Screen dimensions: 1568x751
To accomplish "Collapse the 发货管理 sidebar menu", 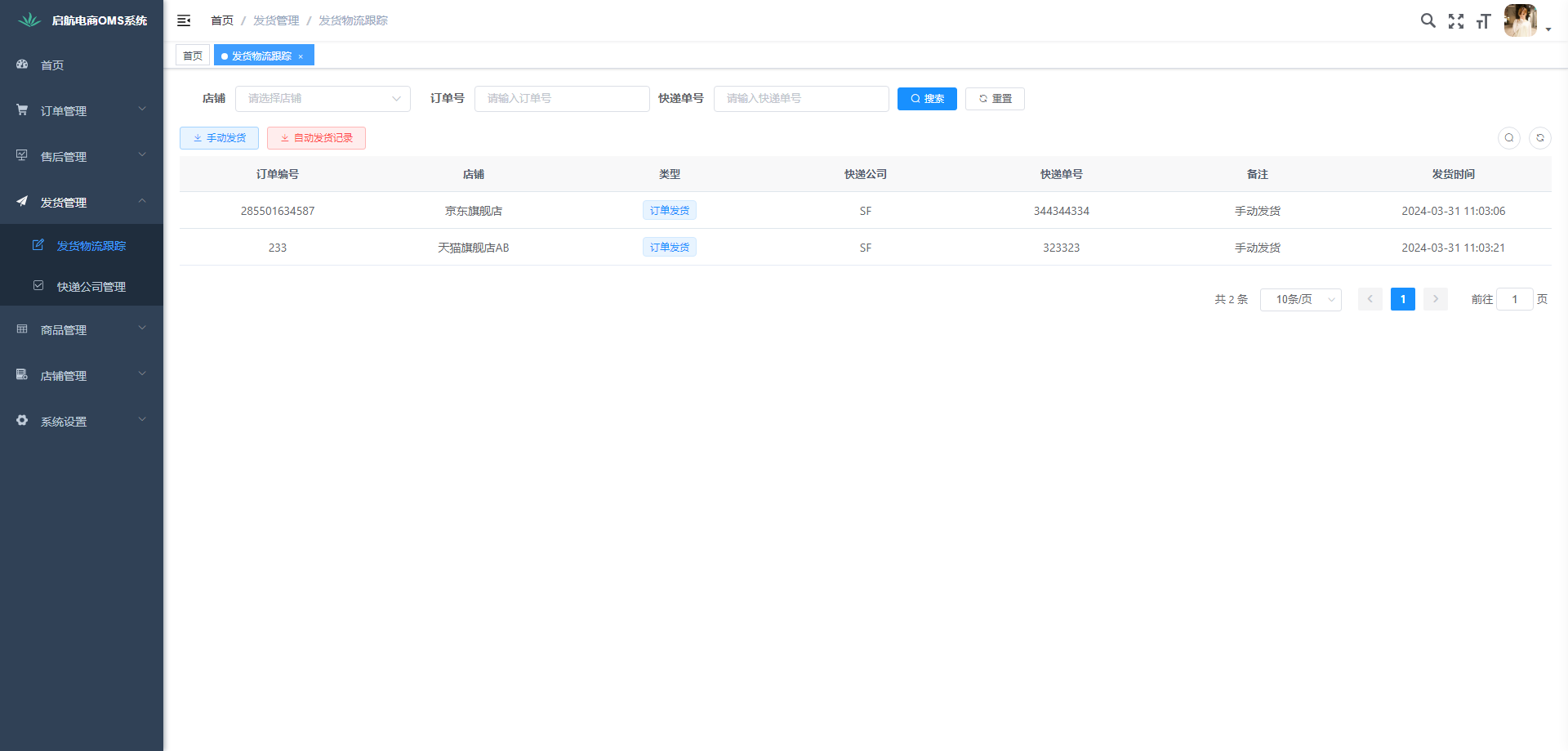I will [82, 202].
